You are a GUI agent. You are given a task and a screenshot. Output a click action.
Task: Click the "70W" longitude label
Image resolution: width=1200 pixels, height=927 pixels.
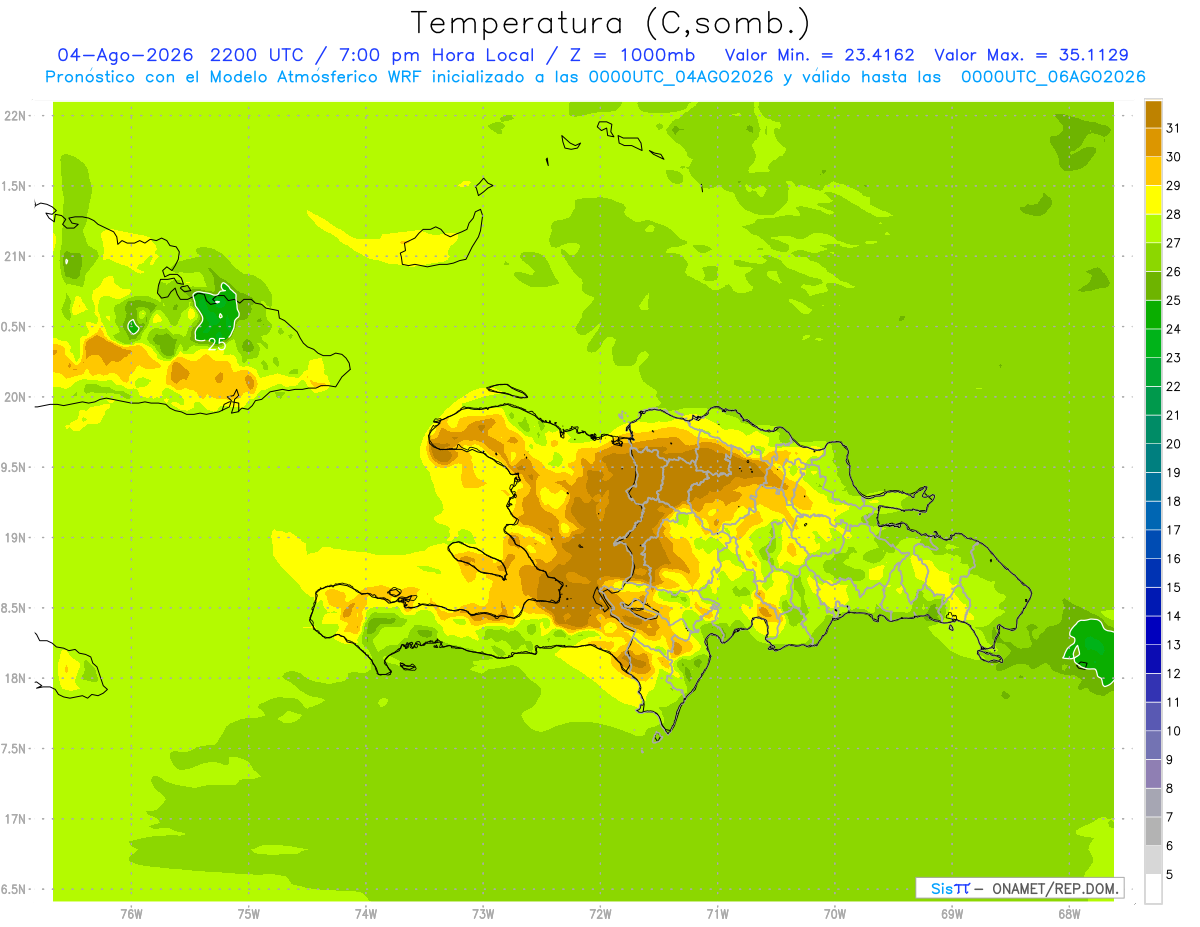click(835, 914)
